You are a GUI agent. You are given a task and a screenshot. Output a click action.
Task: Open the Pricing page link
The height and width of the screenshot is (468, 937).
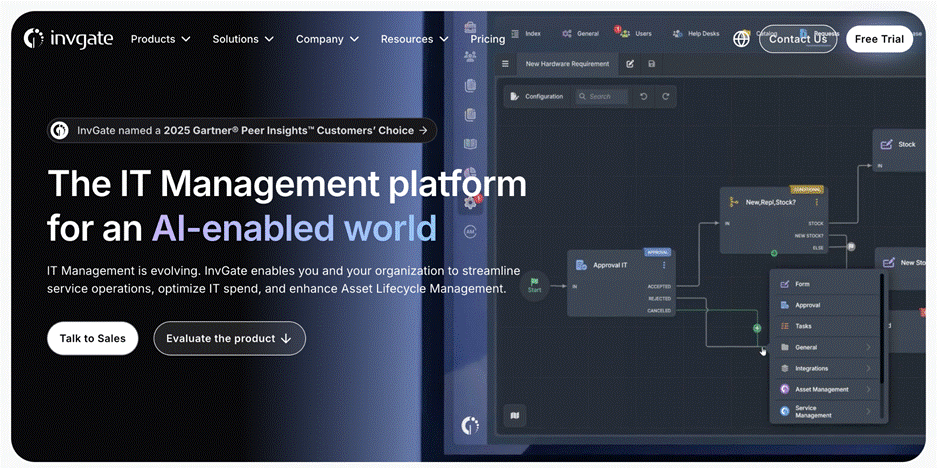488,39
